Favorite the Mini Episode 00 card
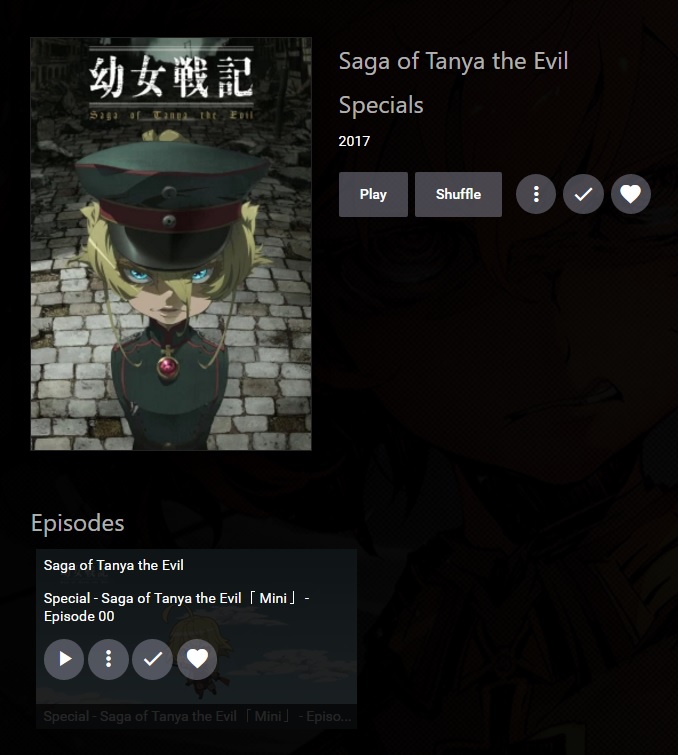The image size is (678, 755). click(197, 659)
